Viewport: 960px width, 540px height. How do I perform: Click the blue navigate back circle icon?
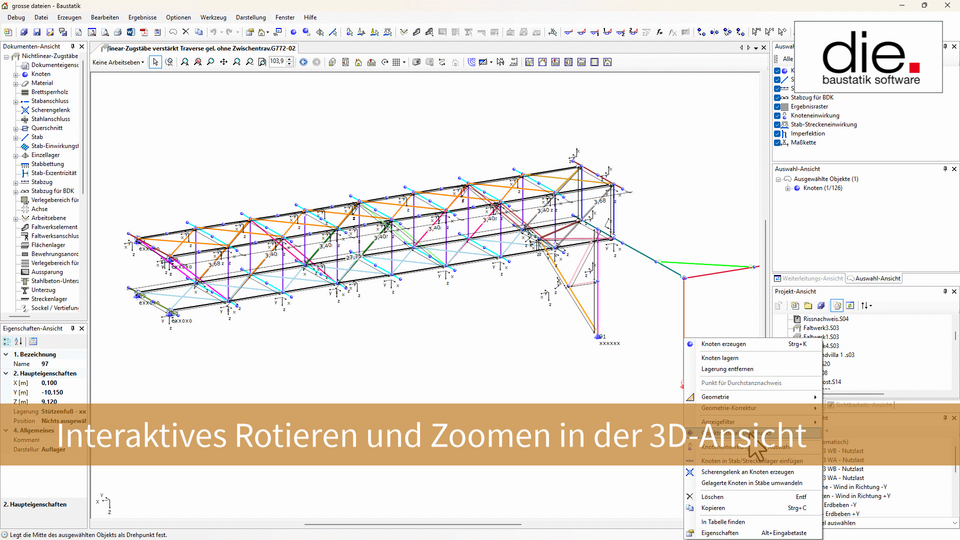click(x=304, y=62)
